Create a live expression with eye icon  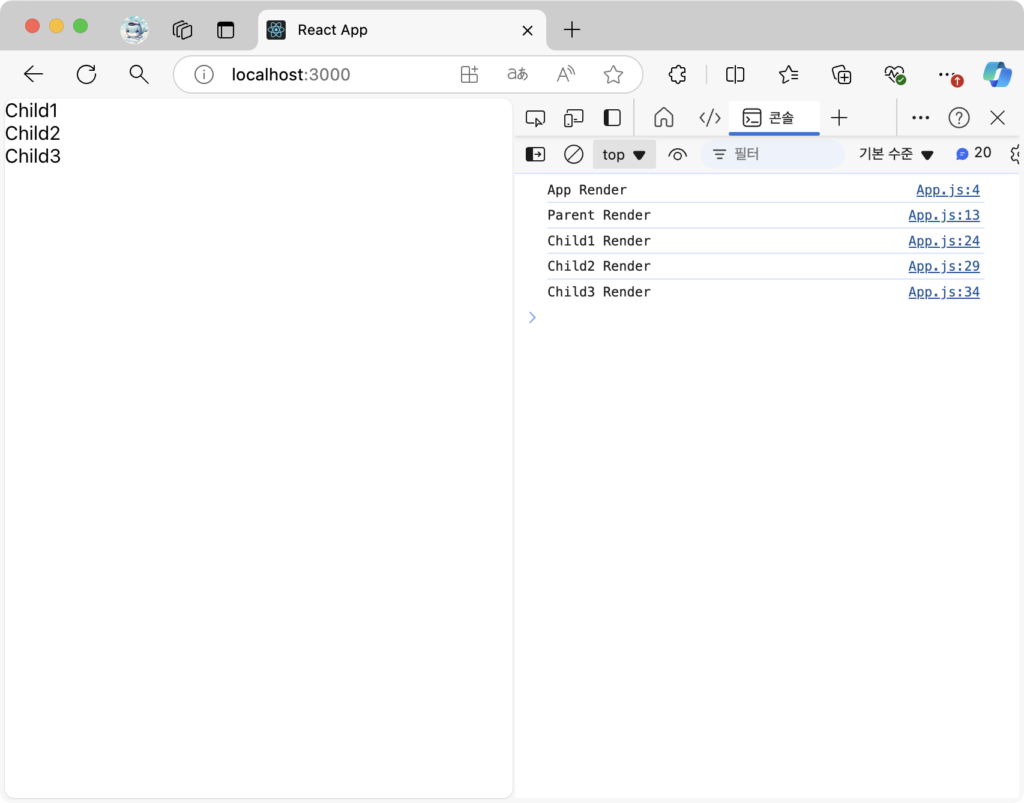pyautogui.click(x=678, y=154)
